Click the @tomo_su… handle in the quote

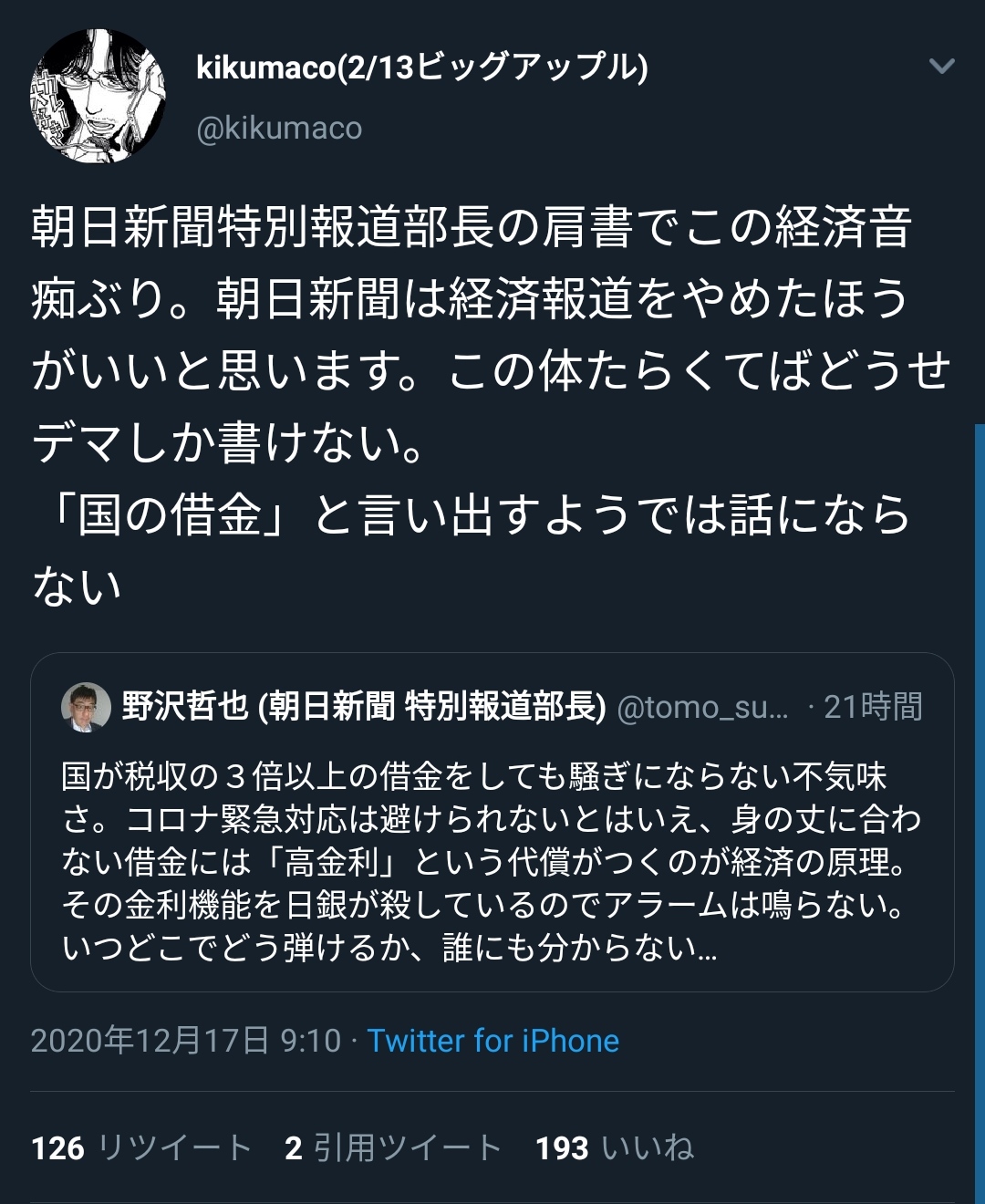702,707
